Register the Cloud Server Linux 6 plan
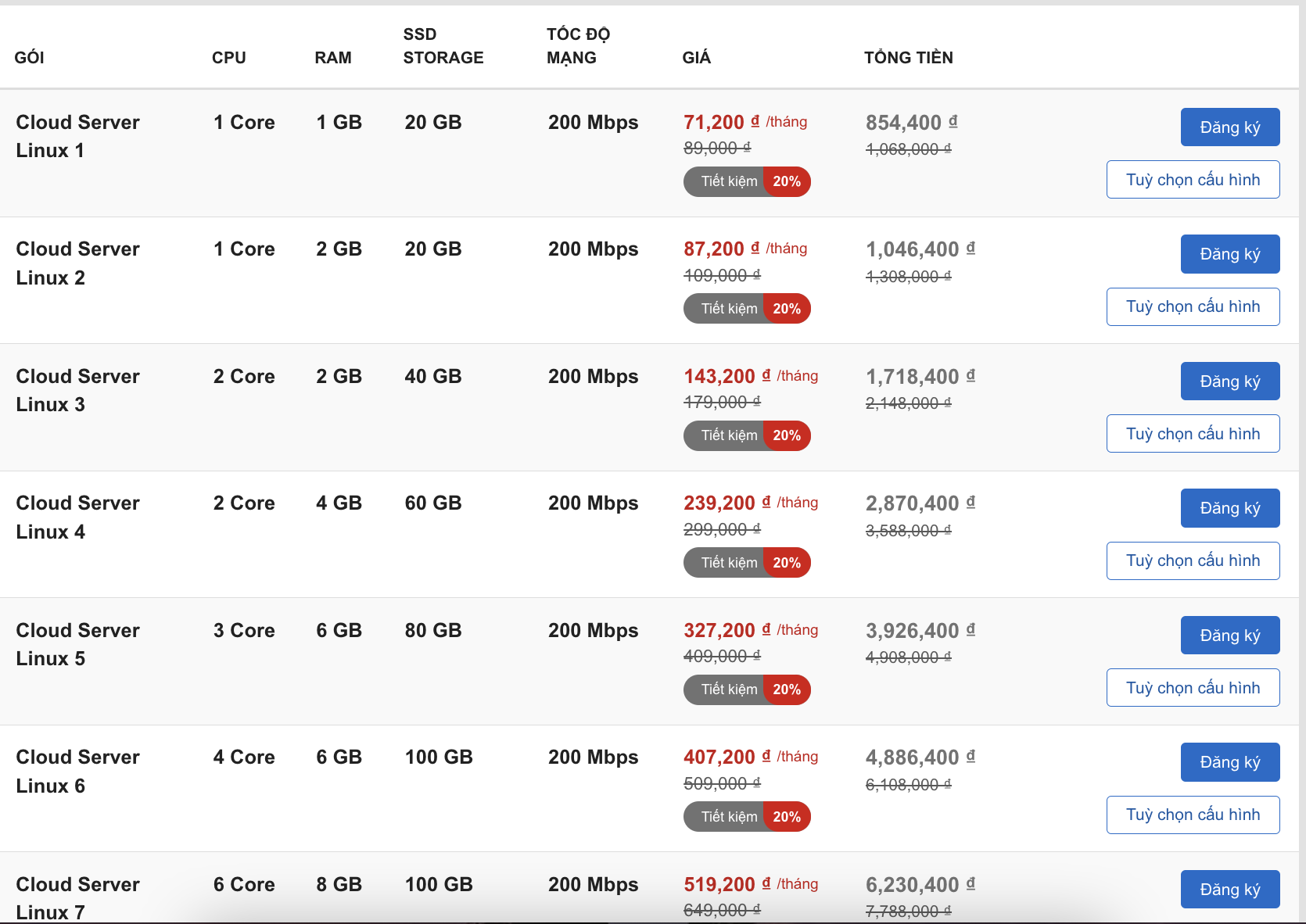Screen dimensions: 1306x924 coord(1230,762)
